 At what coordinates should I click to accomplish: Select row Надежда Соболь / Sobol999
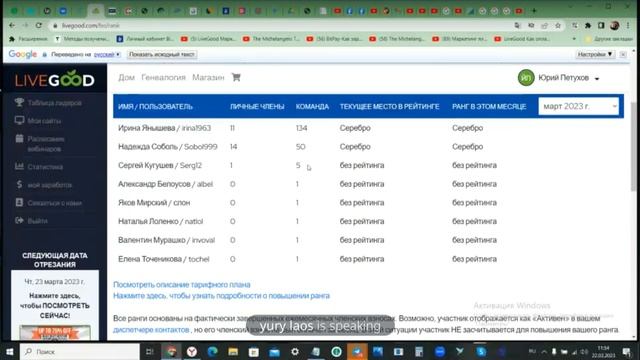click(368, 147)
